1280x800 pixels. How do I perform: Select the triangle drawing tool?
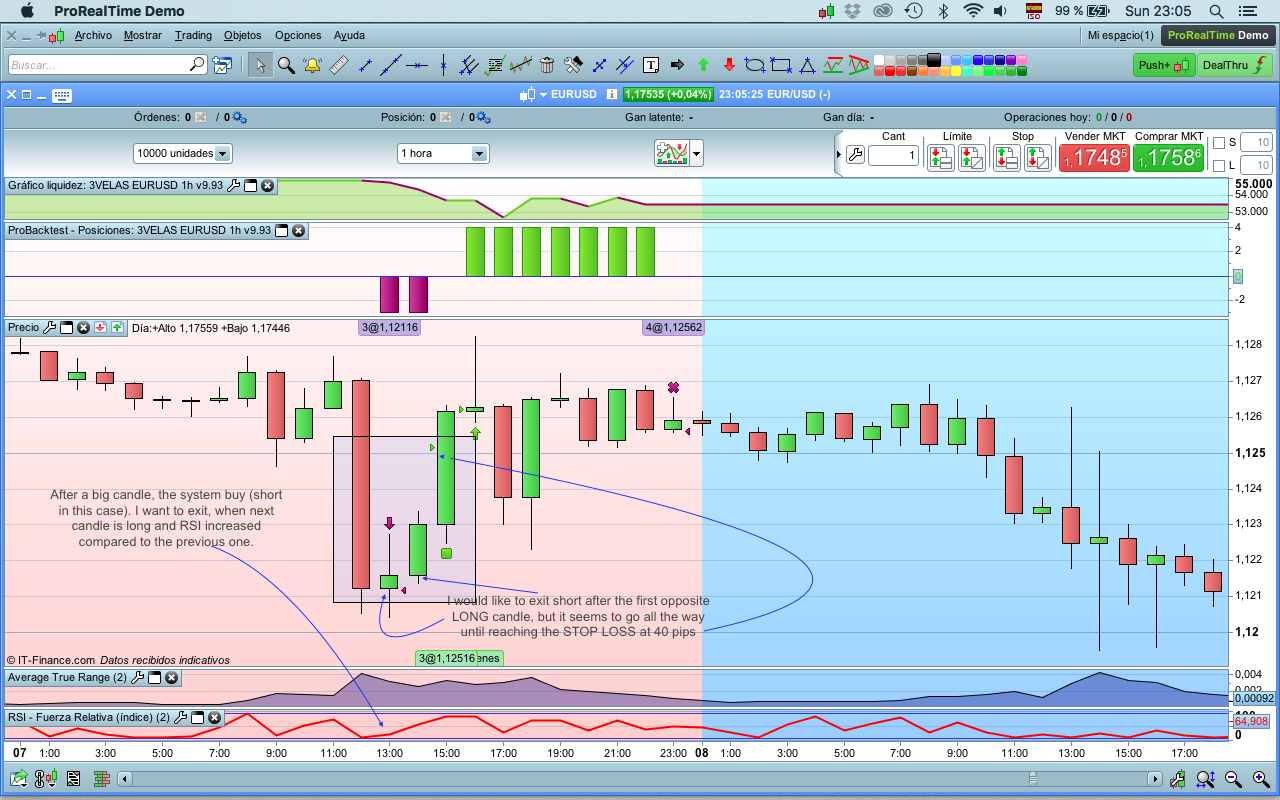(807, 65)
